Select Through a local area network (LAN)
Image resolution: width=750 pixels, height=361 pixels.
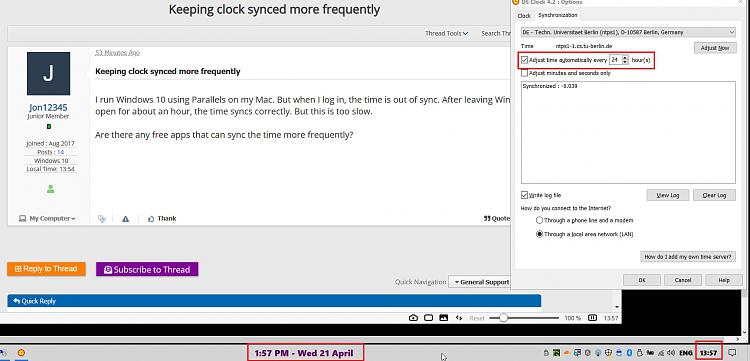[x=540, y=234]
